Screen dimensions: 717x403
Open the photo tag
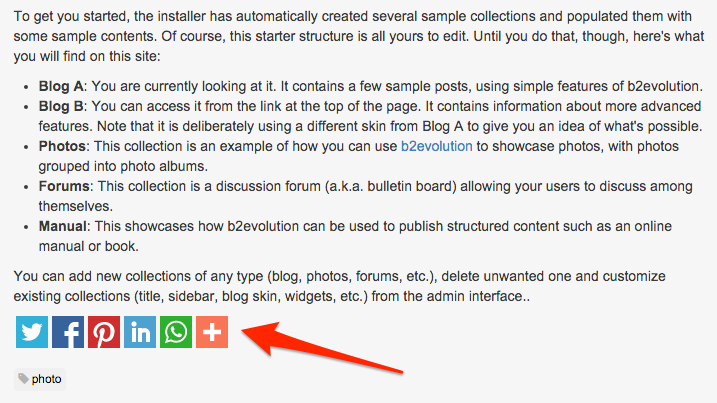pyautogui.click(x=46, y=379)
